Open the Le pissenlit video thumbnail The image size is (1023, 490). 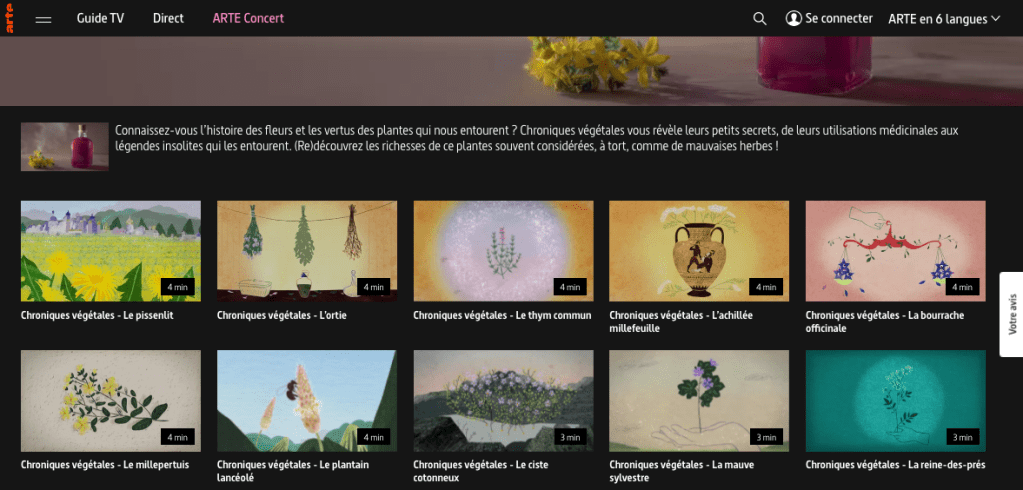[x=111, y=251]
